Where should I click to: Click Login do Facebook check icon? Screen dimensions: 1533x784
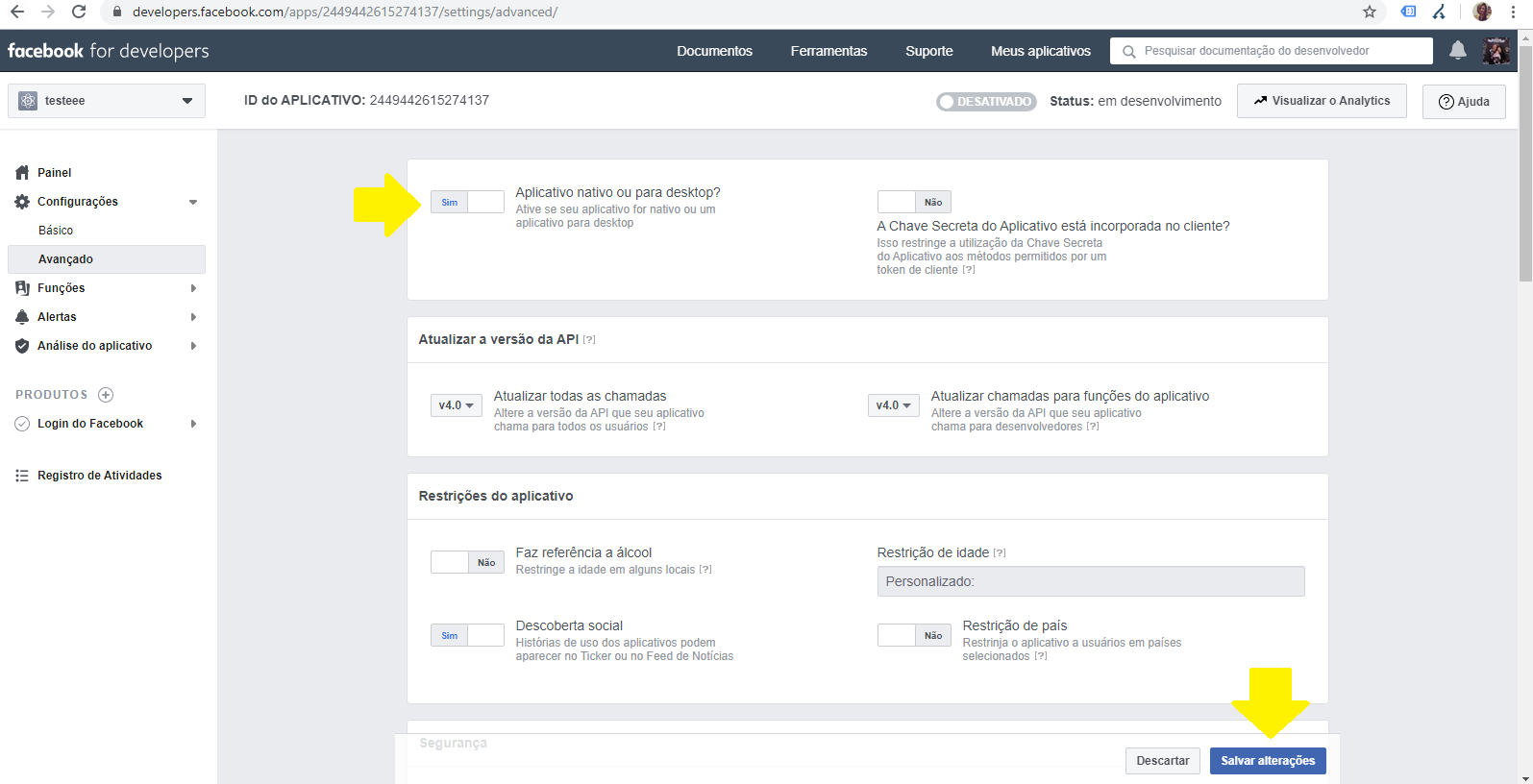22,424
